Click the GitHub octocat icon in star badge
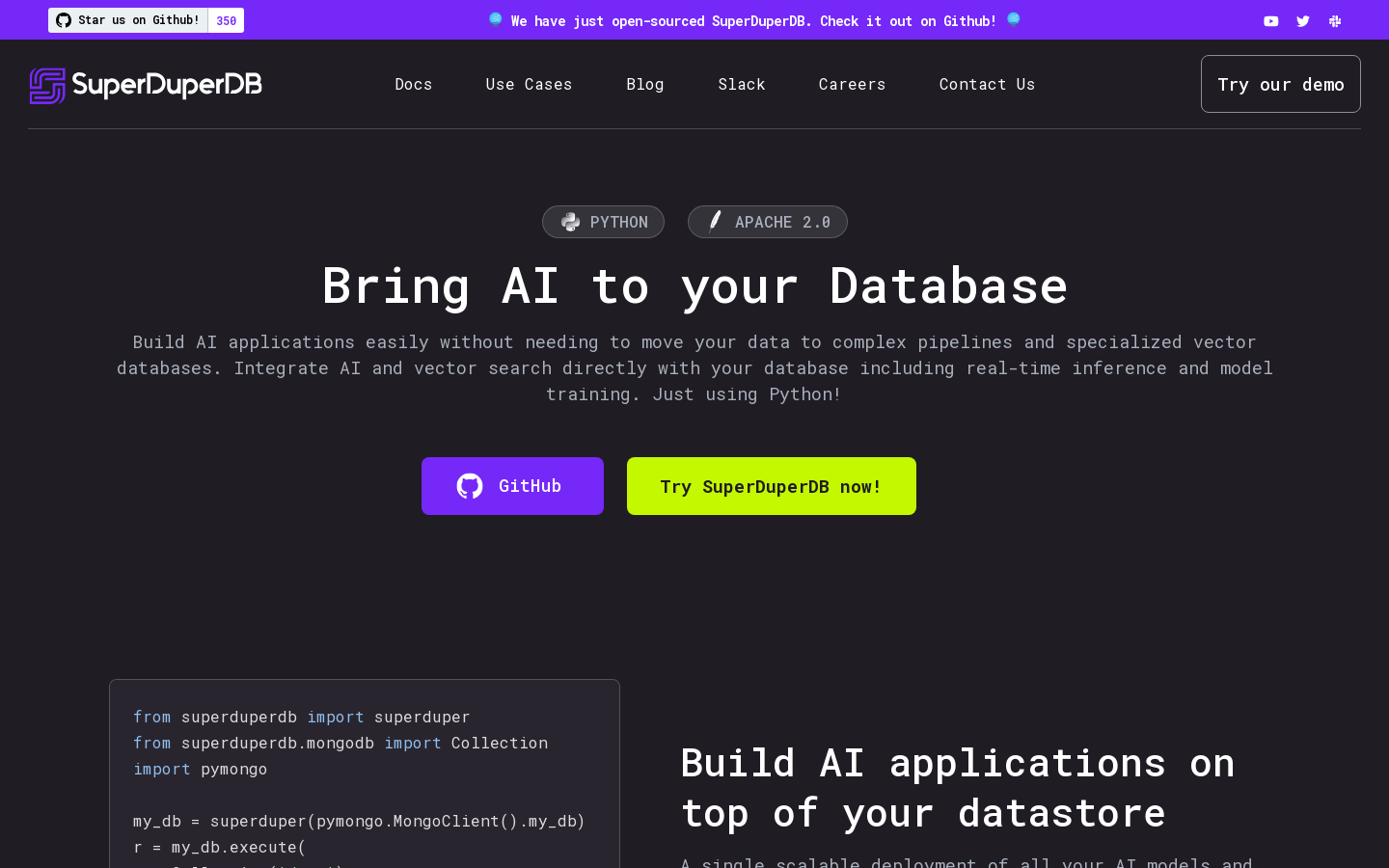1389x868 pixels. click(x=64, y=20)
